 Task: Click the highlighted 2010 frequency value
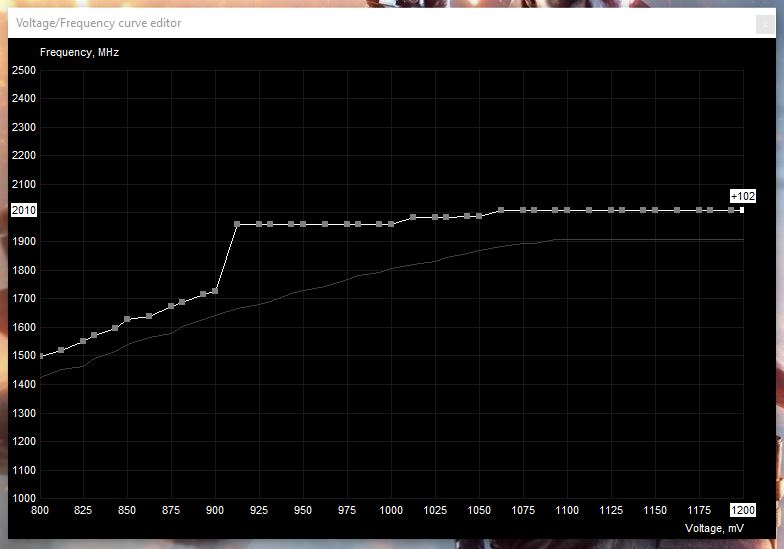tap(24, 210)
